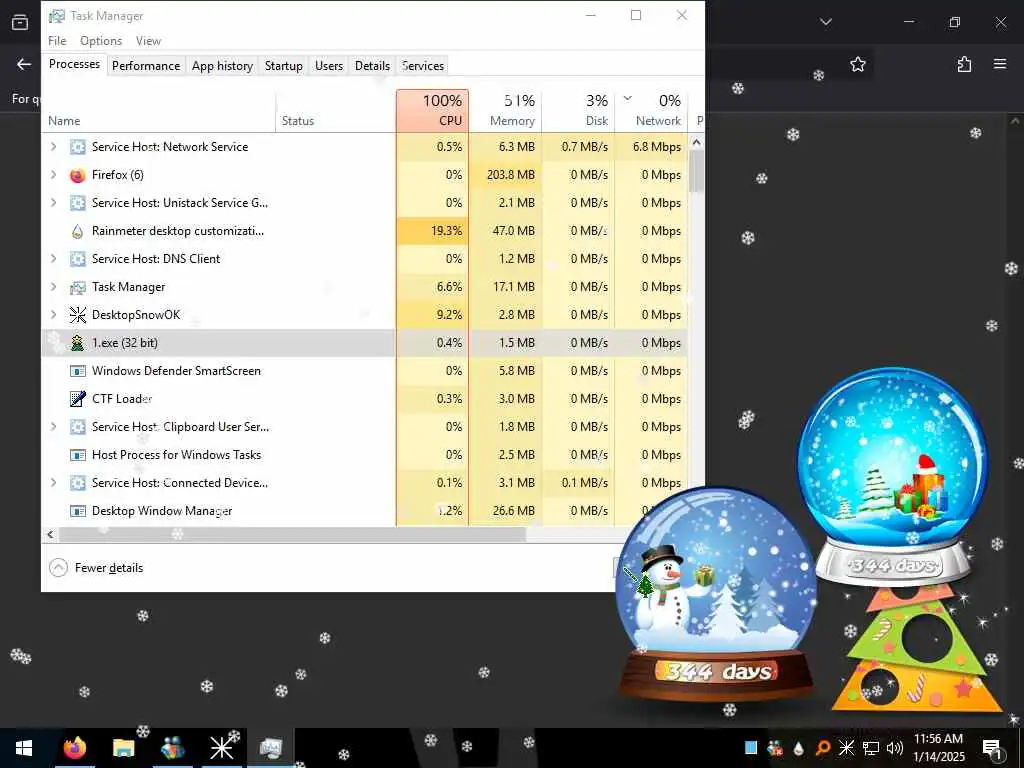The height and width of the screenshot is (768, 1024).
Task: Open File Explorer from the taskbar
Action: coord(123,748)
